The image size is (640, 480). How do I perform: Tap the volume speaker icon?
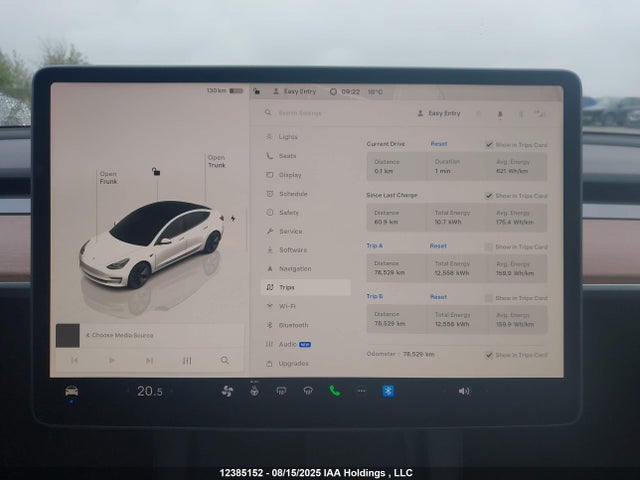pos(464,391)
